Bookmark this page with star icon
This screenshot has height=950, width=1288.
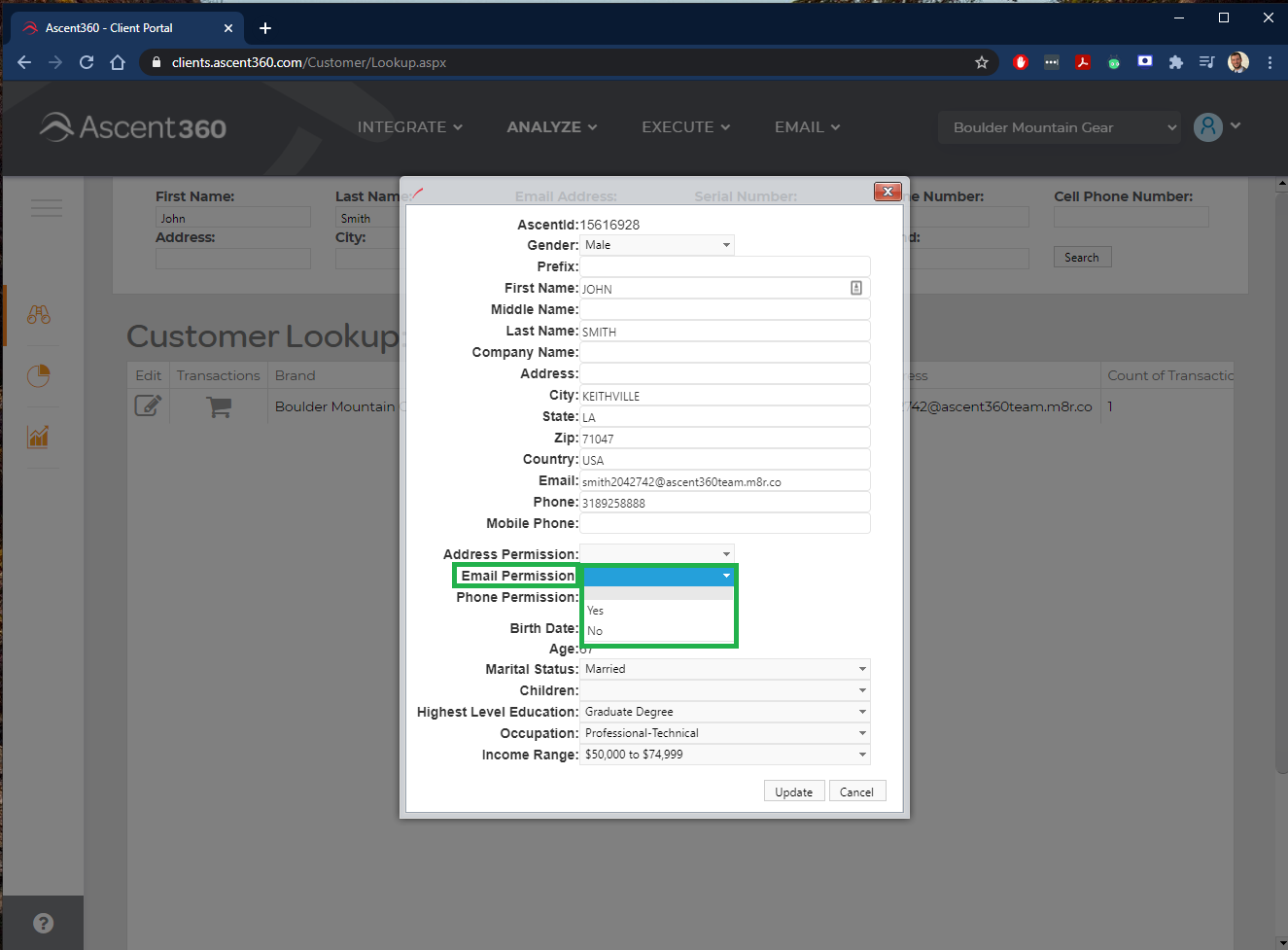[x=982, y=62]
